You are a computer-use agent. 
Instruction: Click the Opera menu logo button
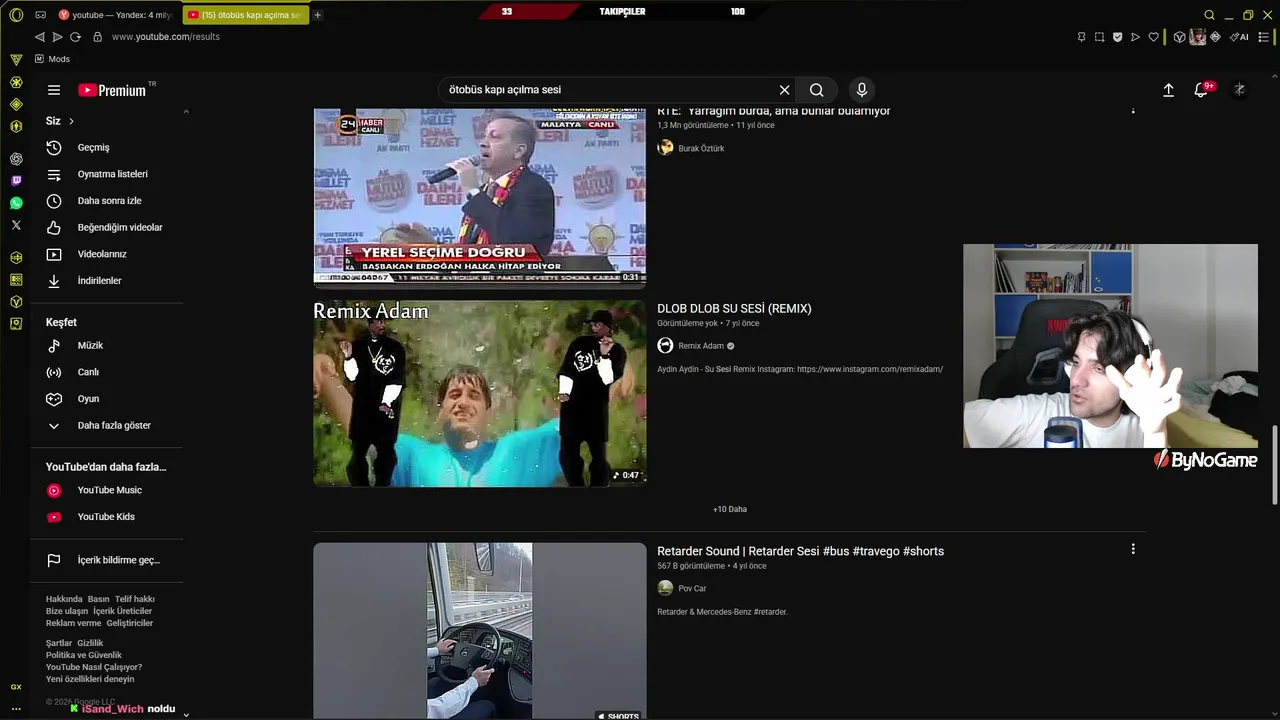[16, 15]
